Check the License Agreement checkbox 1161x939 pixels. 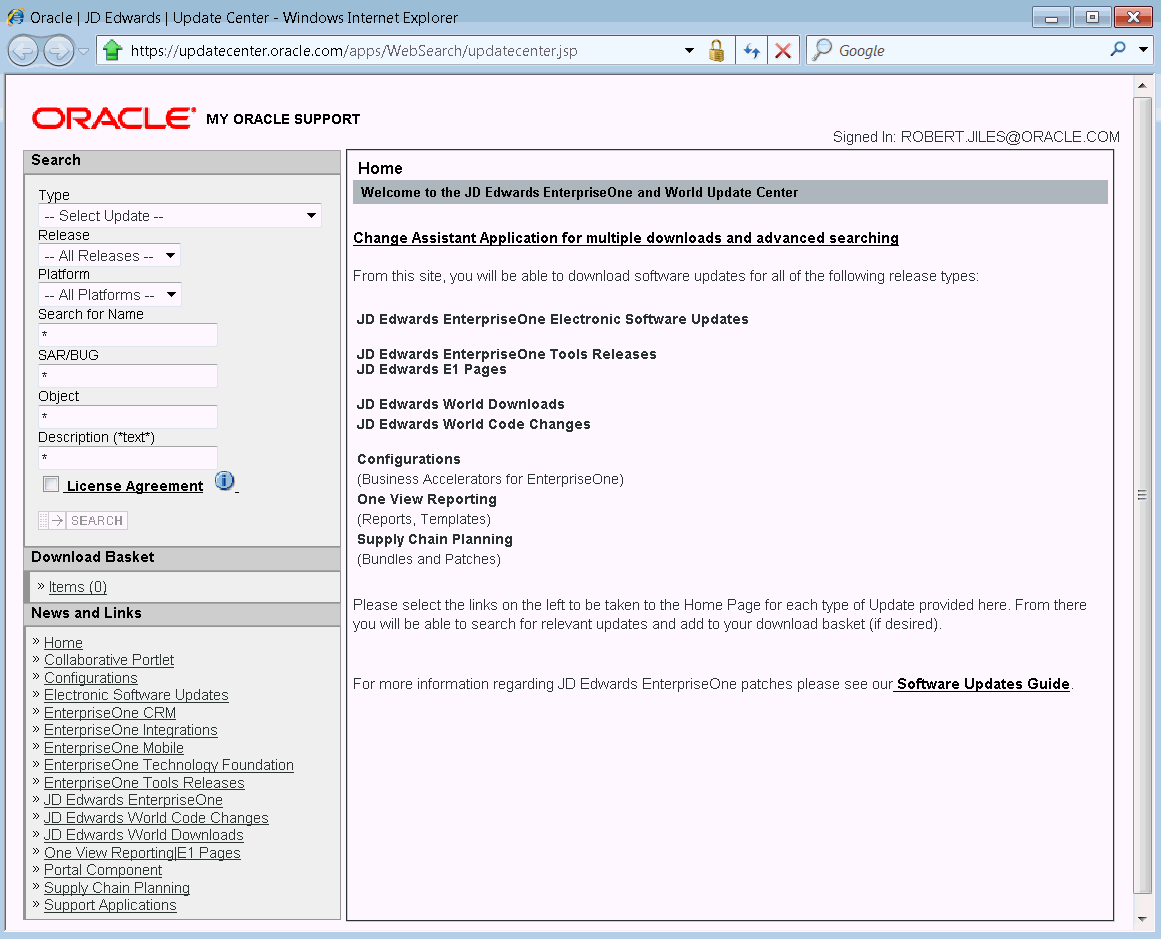51,484
